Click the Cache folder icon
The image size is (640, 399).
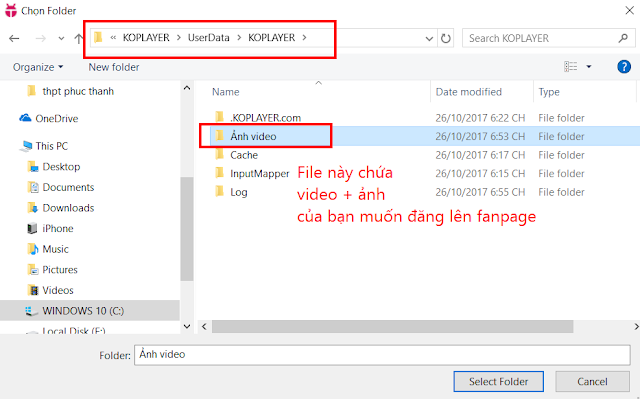pyautogui.click(x=220, y=154)
